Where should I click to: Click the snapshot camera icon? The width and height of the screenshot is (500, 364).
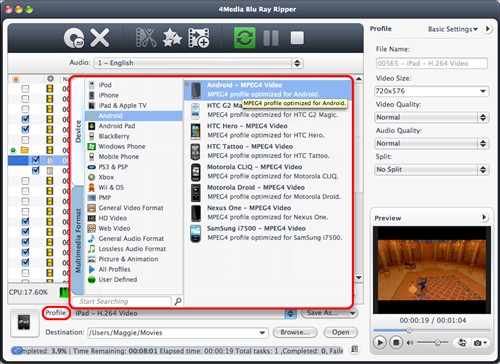(478, 343)
